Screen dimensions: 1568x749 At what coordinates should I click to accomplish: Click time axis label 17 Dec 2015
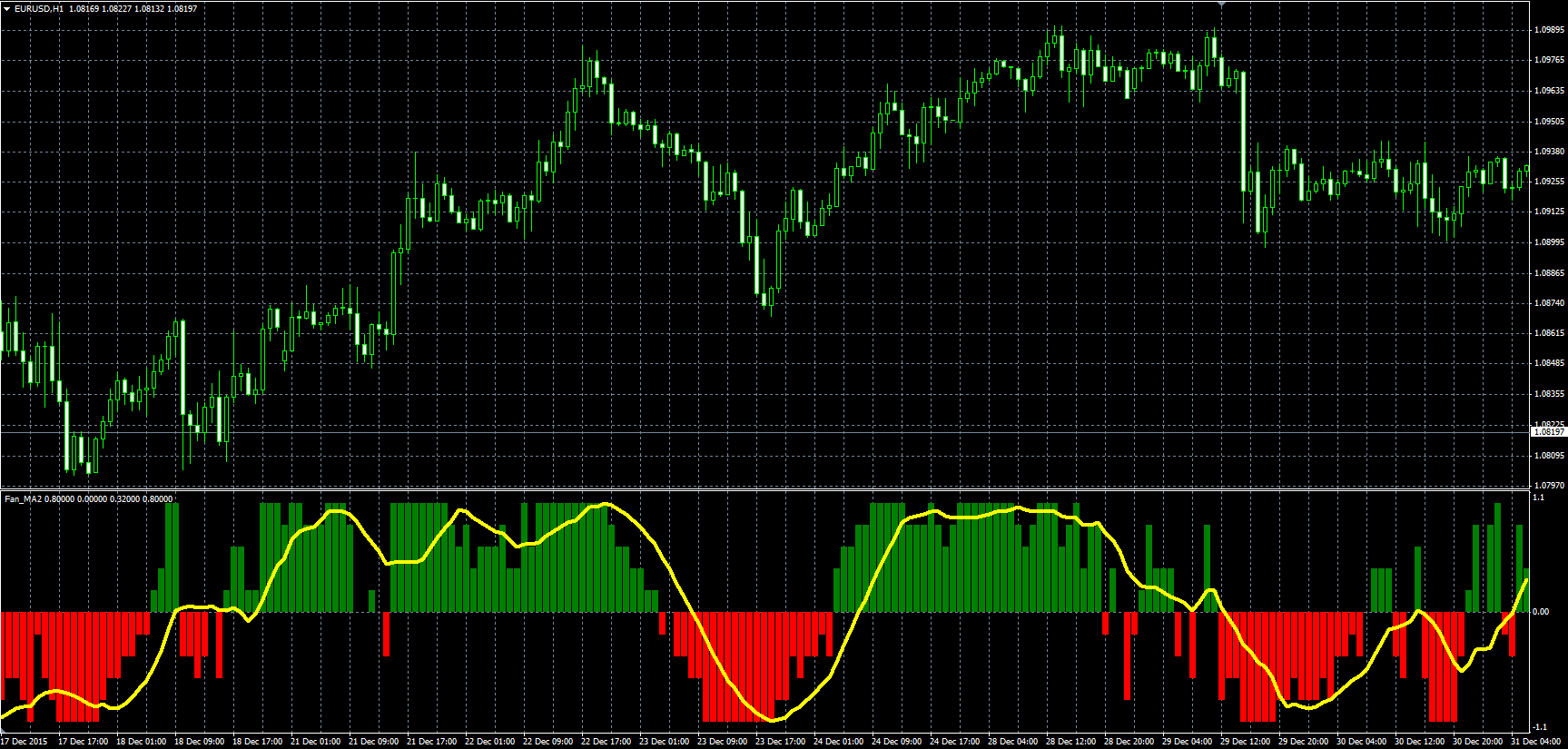25,742
